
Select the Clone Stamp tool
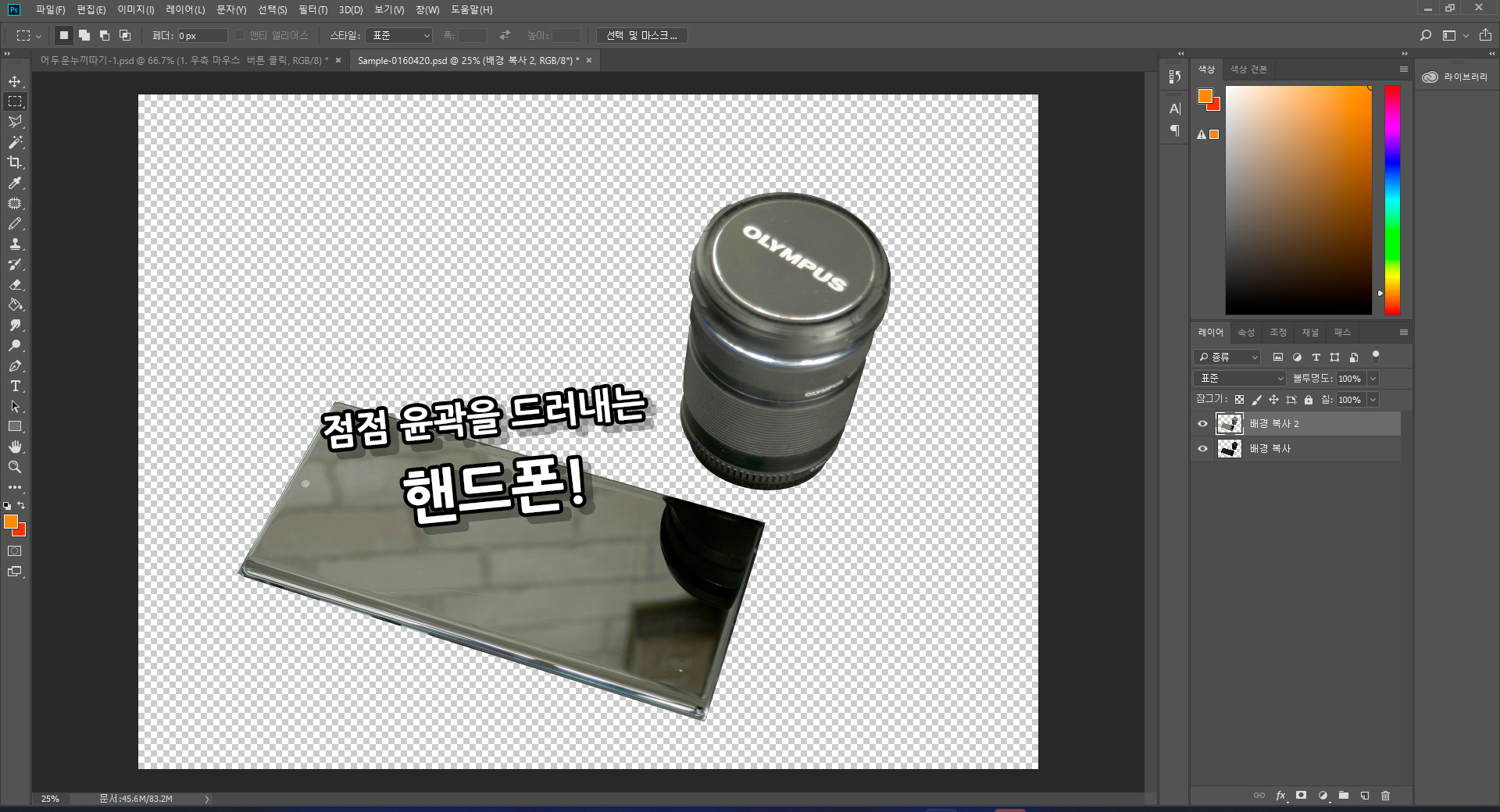[15, 244]
